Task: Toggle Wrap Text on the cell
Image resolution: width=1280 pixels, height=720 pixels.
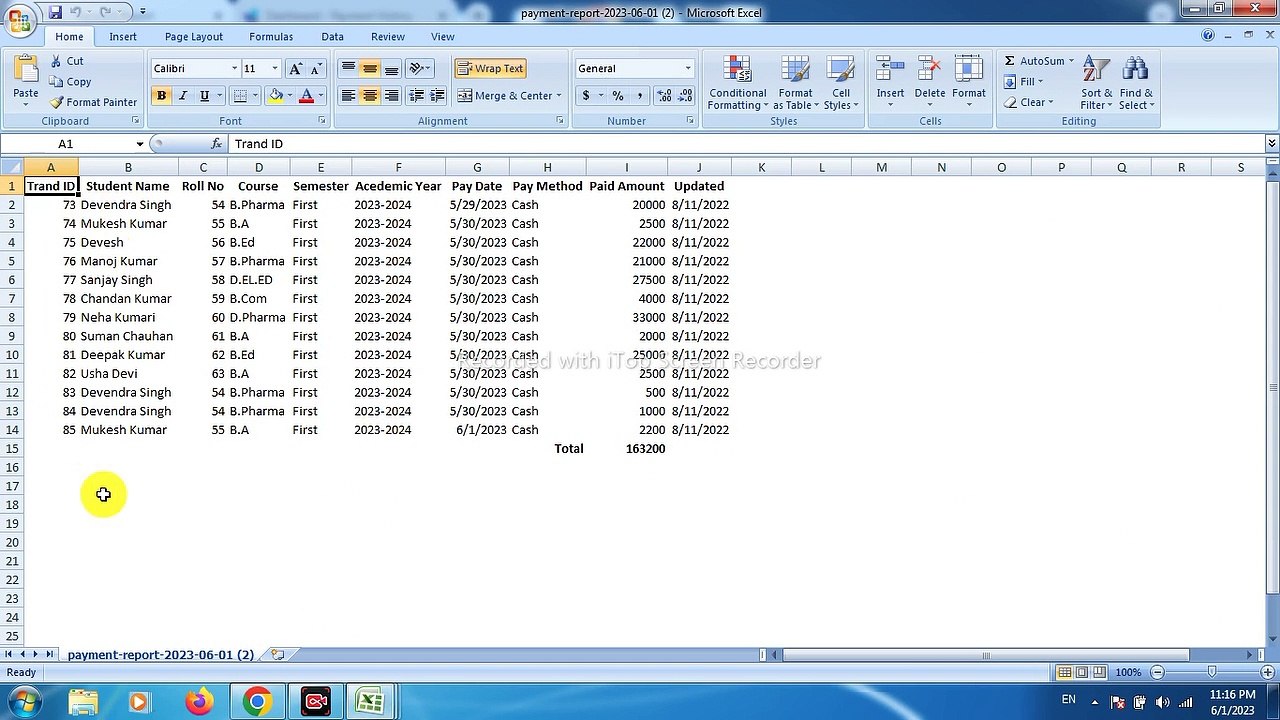Action: [490, 69]
